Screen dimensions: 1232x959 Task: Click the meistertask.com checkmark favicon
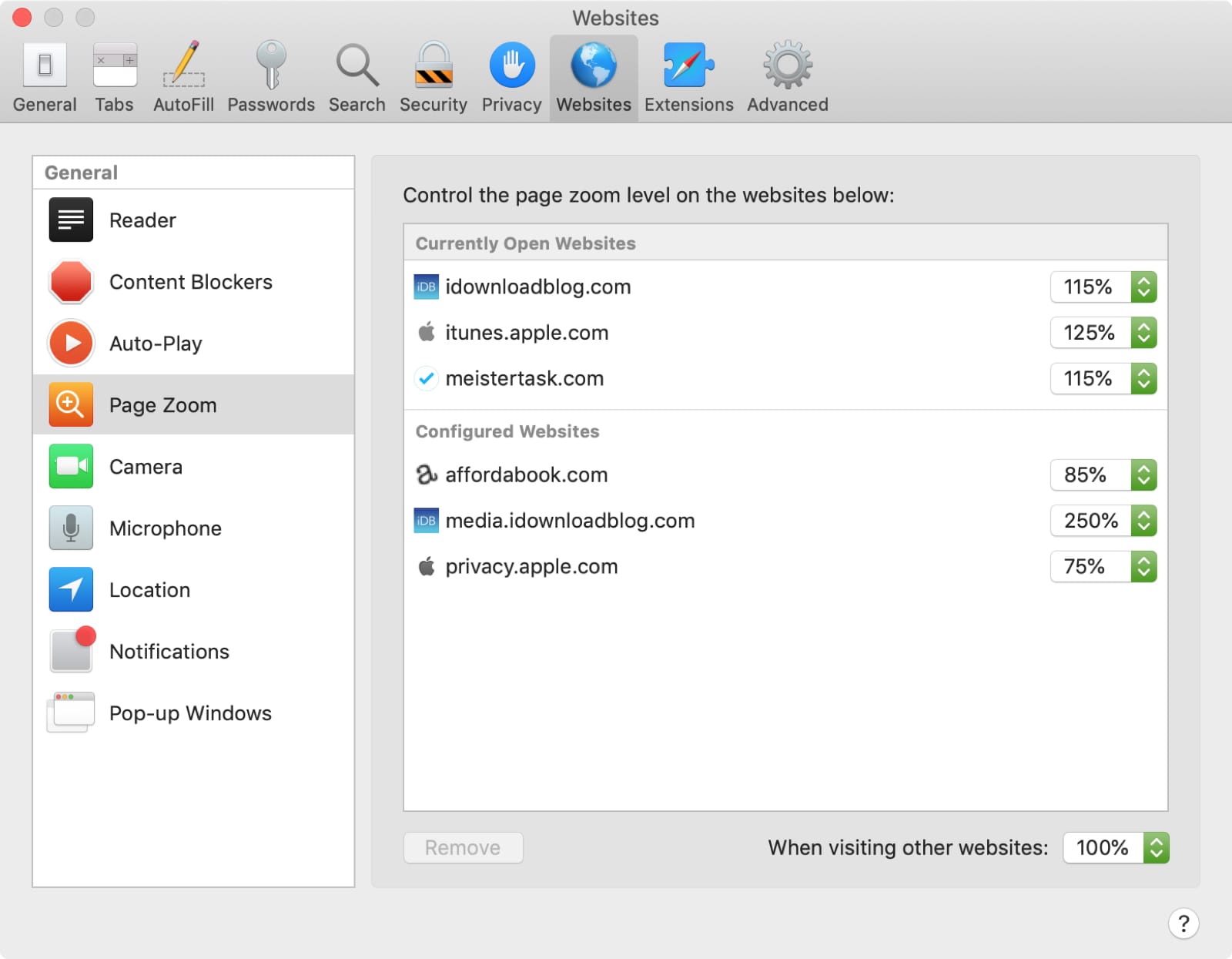(x=427, y=378)
